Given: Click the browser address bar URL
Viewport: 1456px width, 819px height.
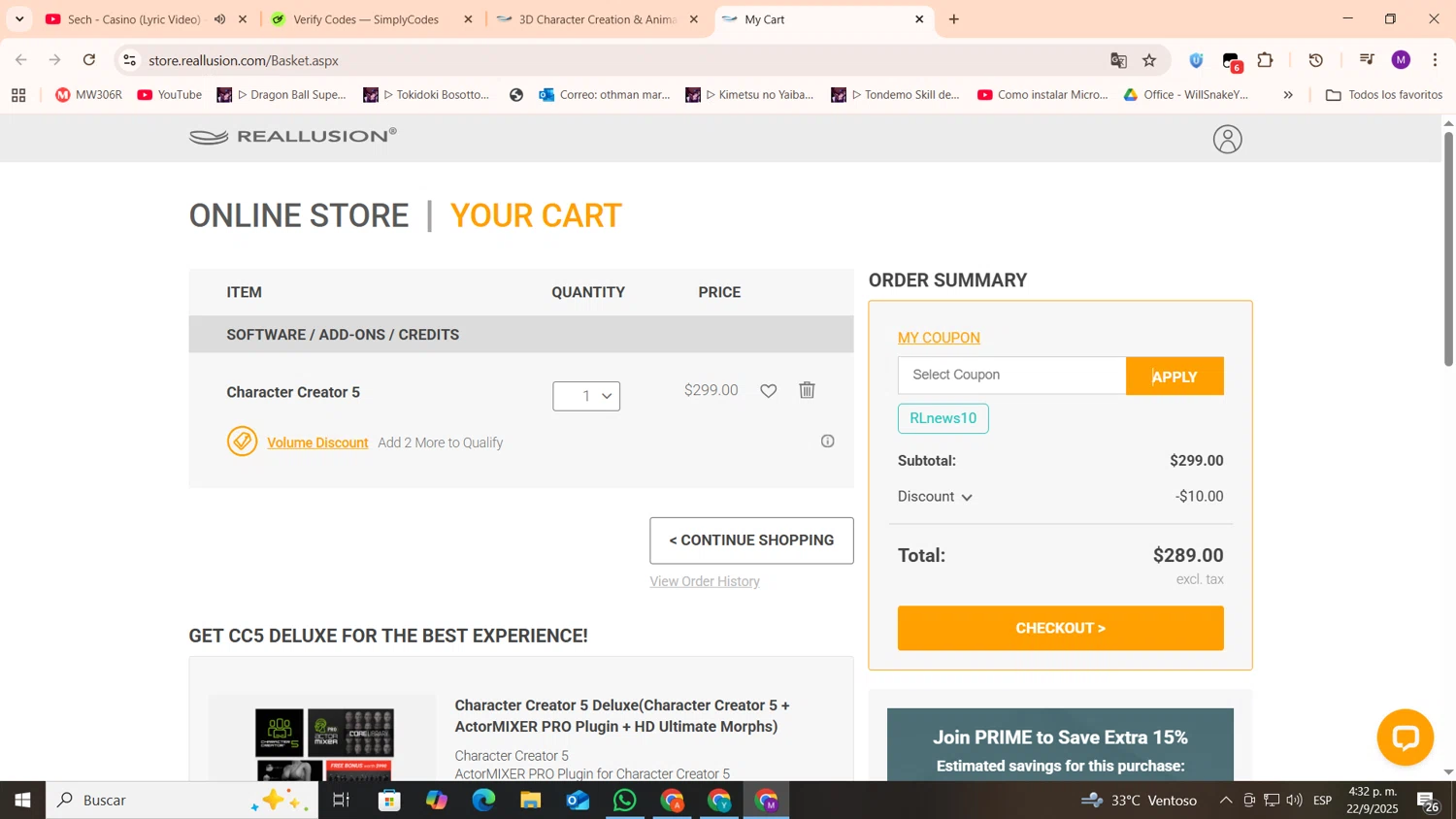Looking at the screenshot, I should coord(244,60).
